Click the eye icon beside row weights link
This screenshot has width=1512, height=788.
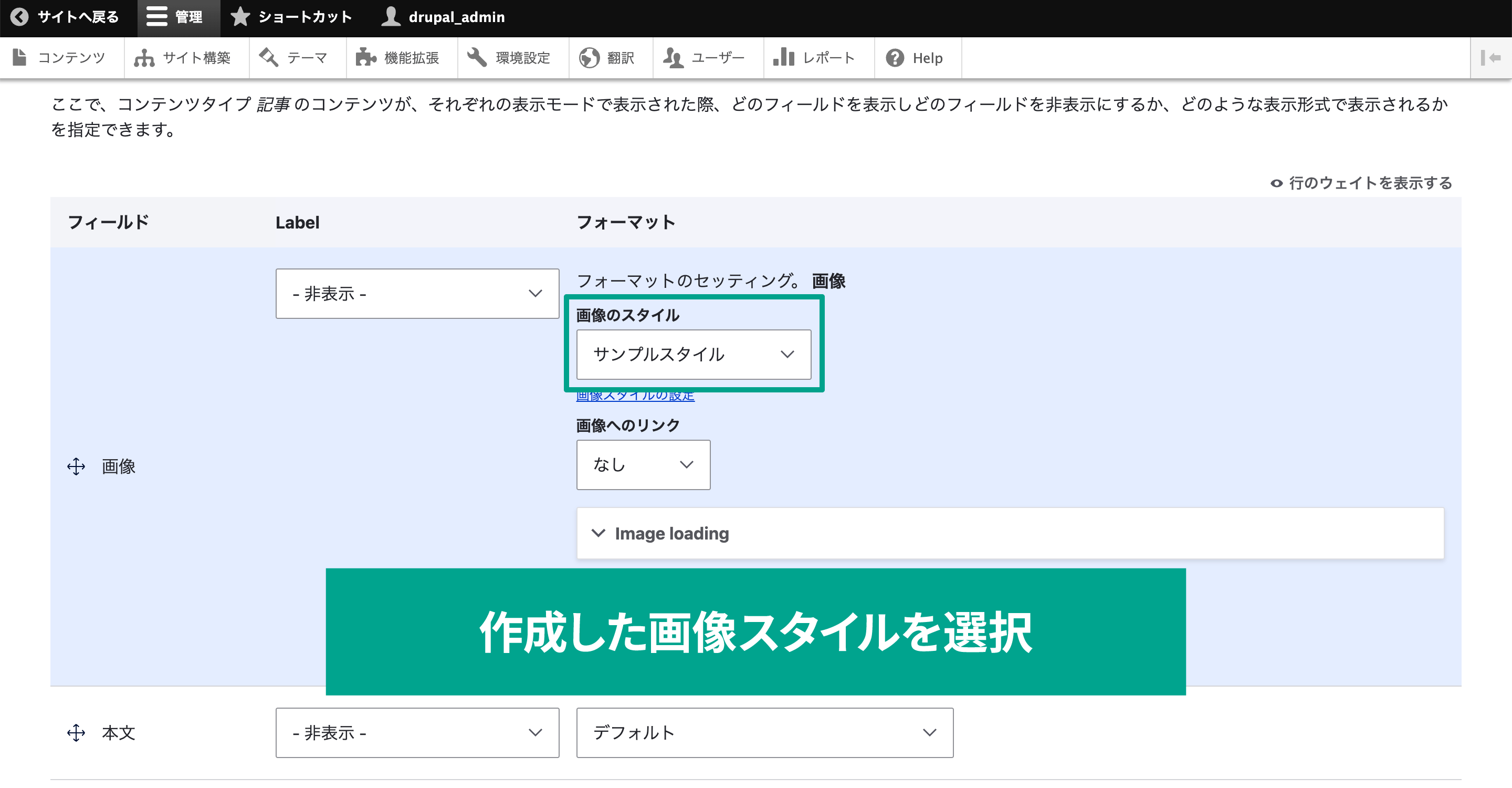(x=1277, y=183)
